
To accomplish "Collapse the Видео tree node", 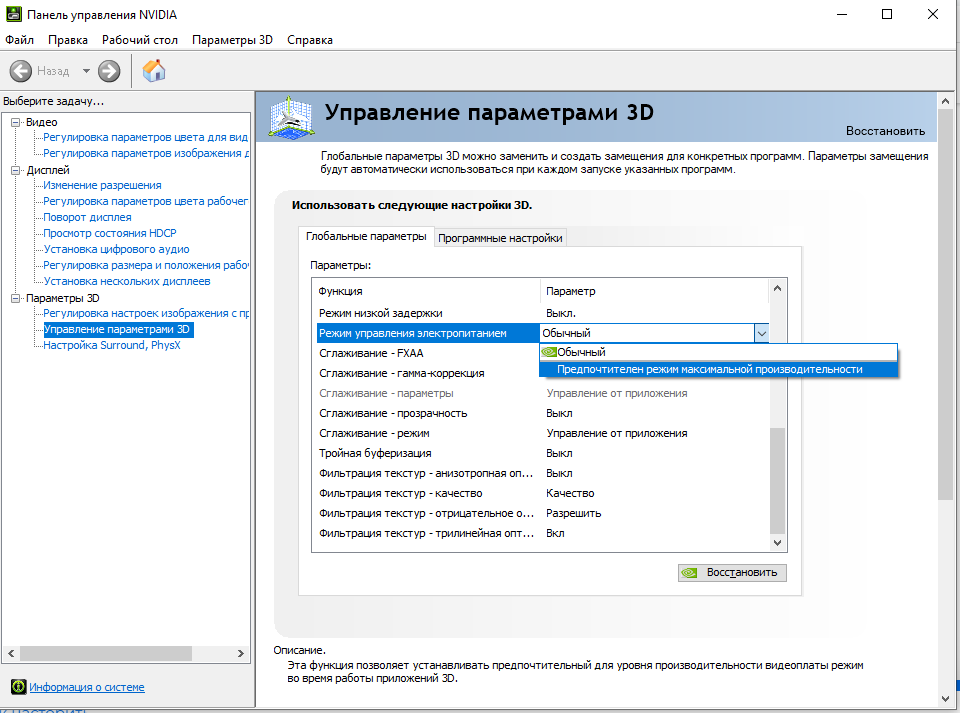I will (15, 122).
